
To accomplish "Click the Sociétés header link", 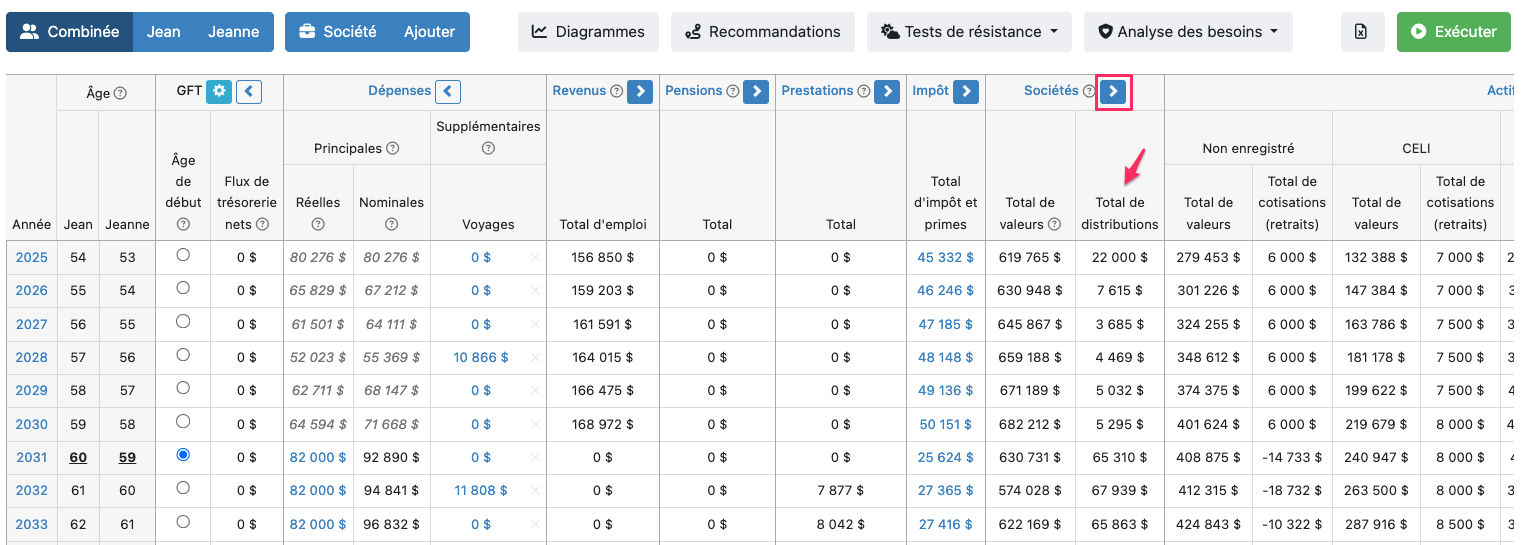I will point(1051,91).
